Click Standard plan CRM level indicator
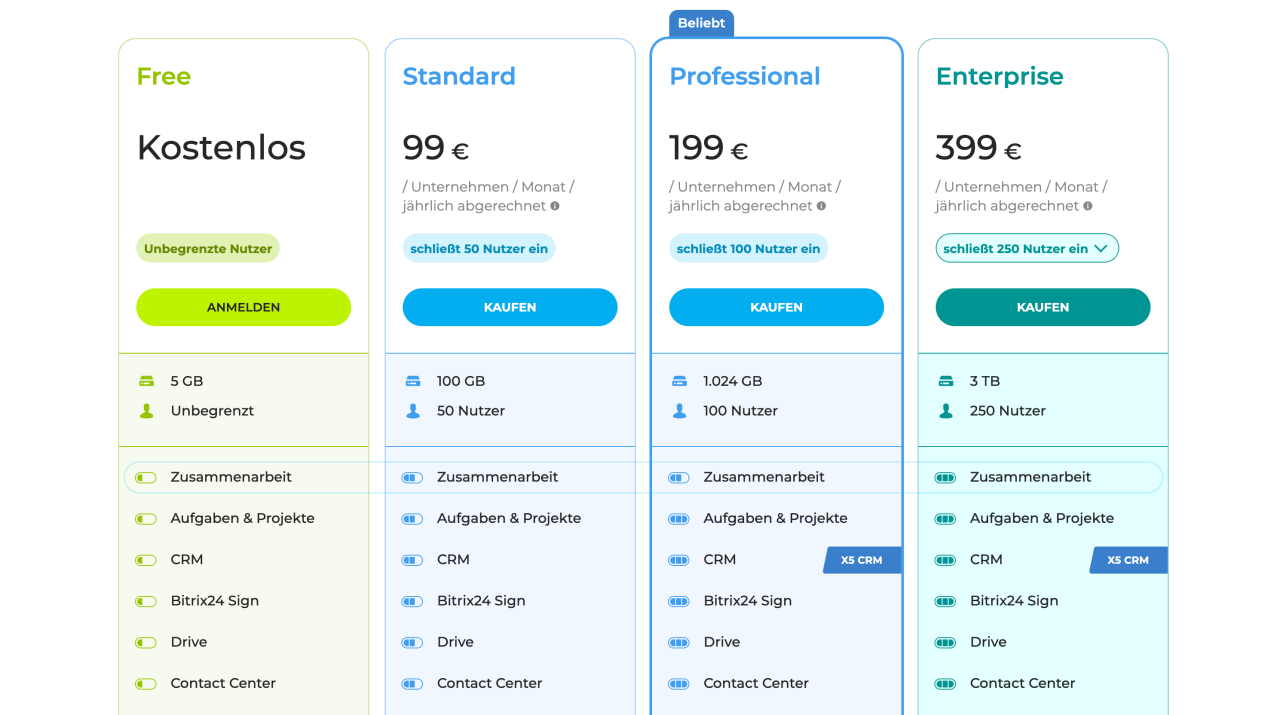 [412, 560]
